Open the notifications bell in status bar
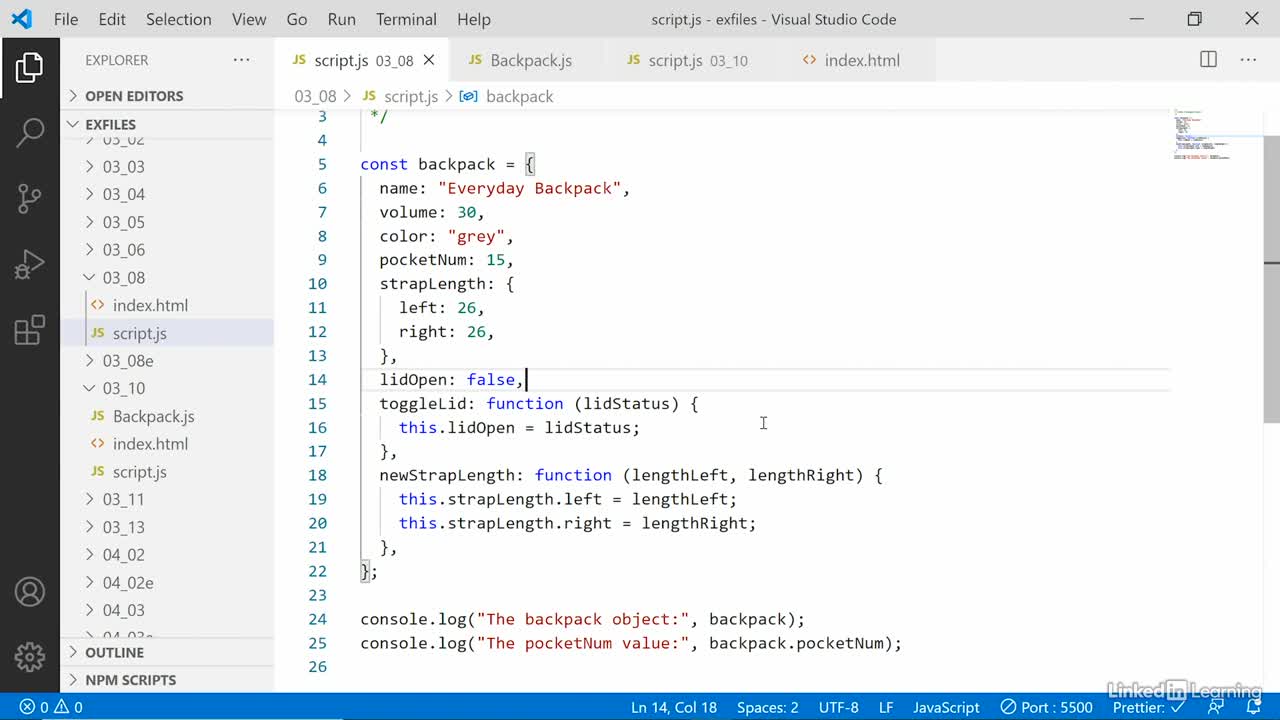 click(1256, 707)
